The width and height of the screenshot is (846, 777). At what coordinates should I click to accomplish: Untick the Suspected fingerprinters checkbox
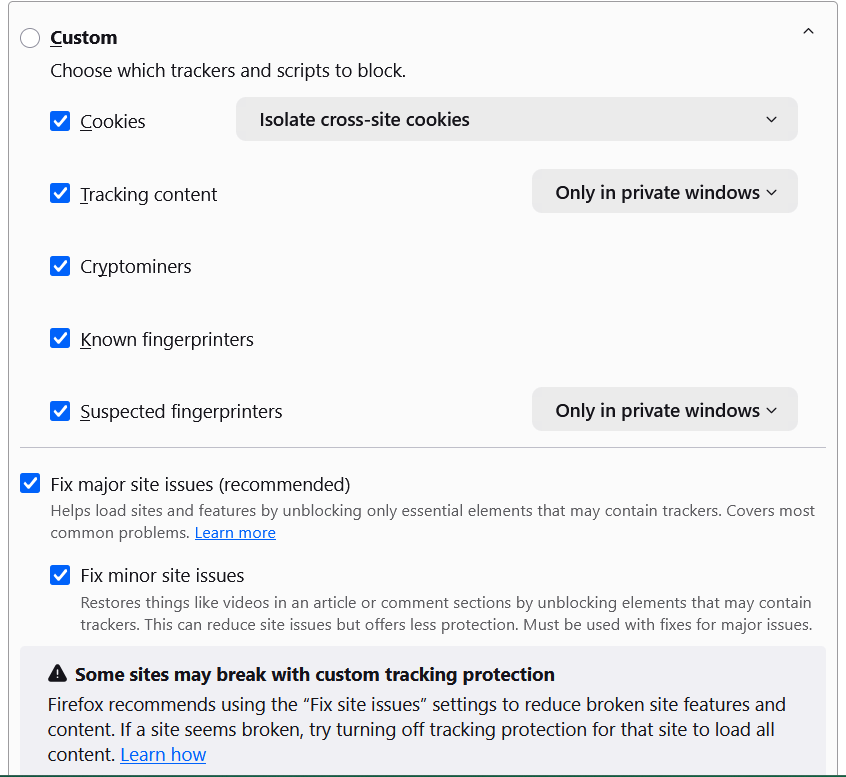point(60,411)
